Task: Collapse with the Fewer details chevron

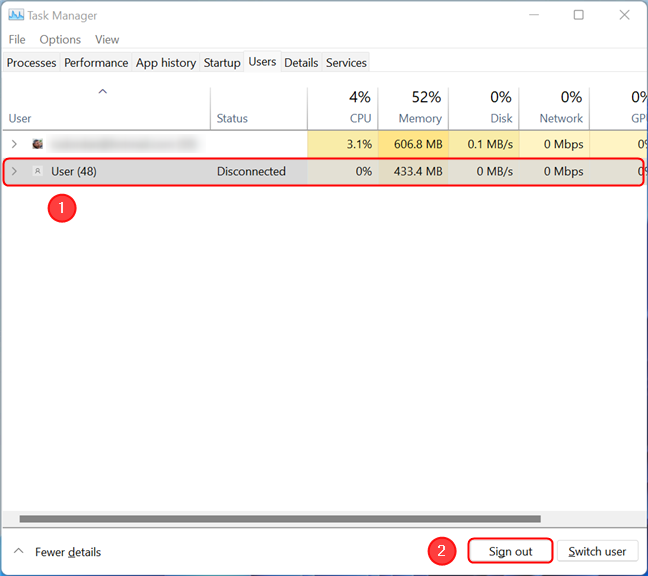Action: click(19, 551)
